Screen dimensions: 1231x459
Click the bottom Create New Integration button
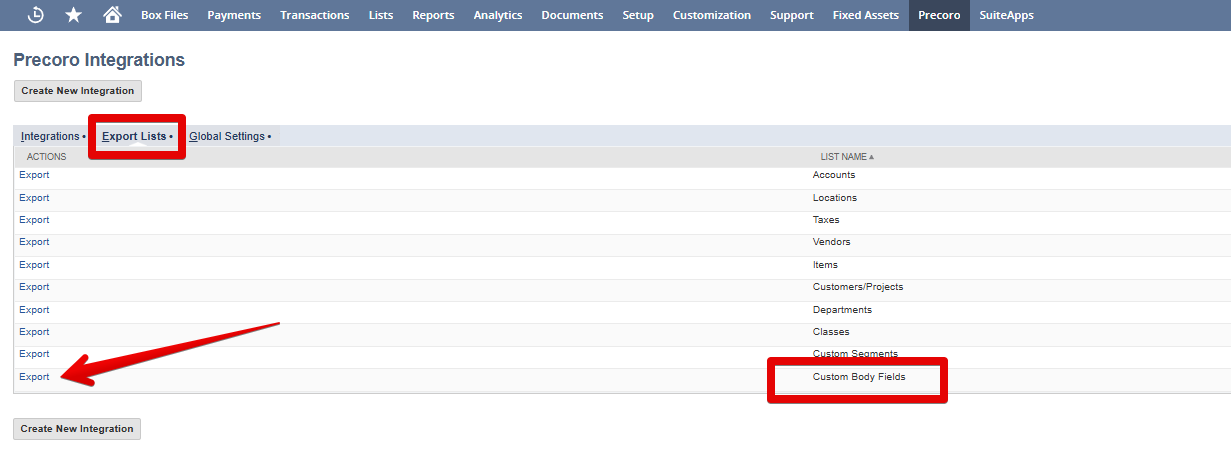pos(77,429)
